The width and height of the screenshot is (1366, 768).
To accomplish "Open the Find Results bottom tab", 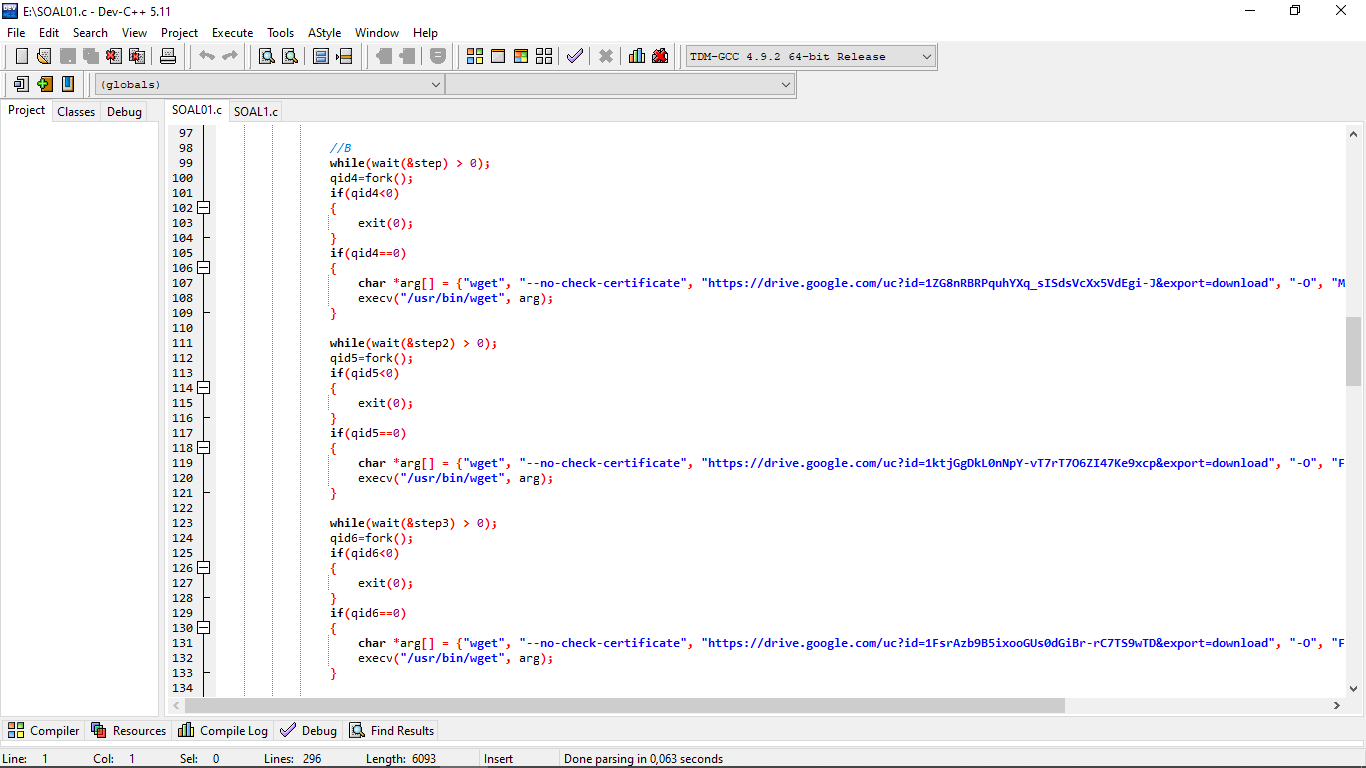I will 392,731.
